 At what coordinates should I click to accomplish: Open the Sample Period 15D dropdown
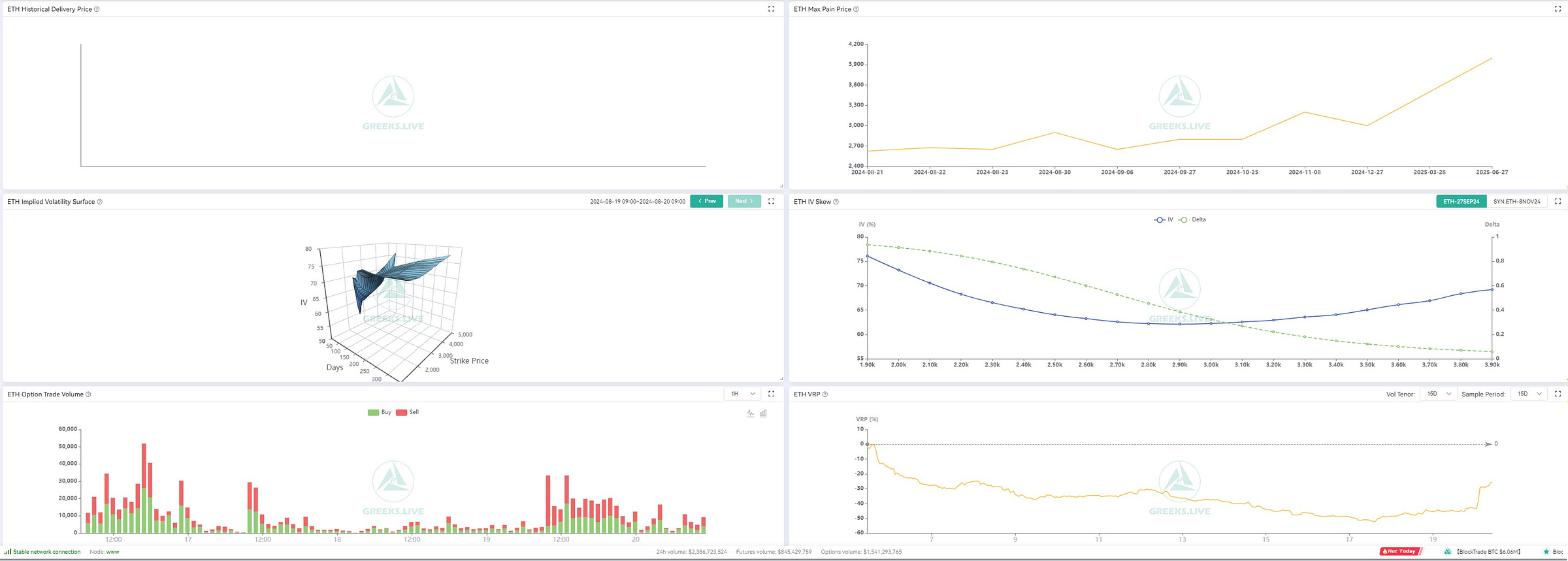(1529, 394)
